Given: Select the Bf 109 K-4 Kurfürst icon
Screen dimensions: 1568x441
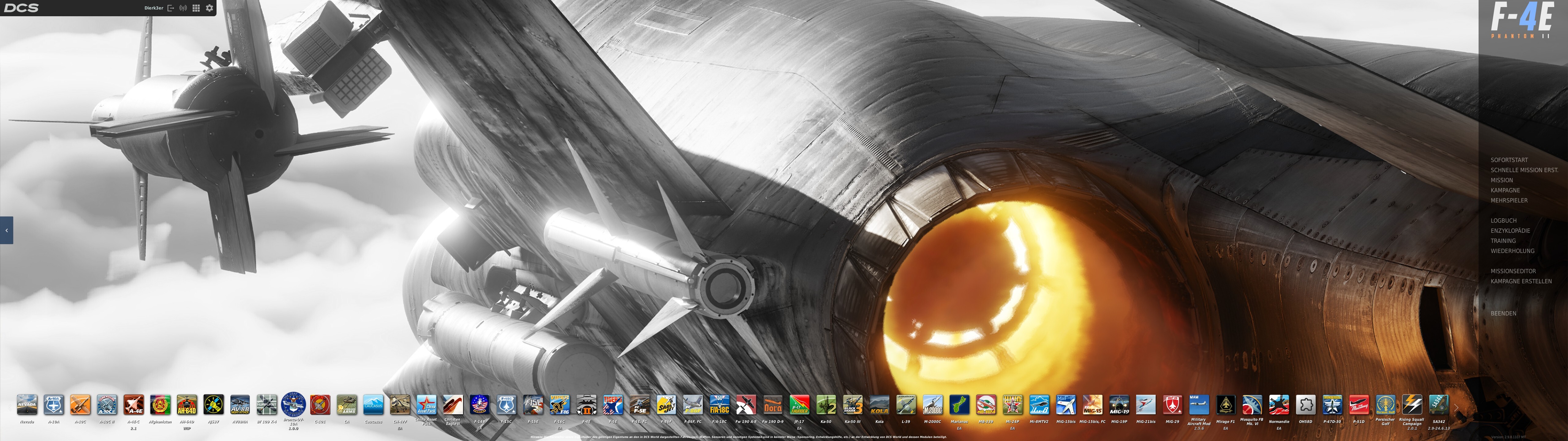Looking at the screenshot, I should 267,405.
